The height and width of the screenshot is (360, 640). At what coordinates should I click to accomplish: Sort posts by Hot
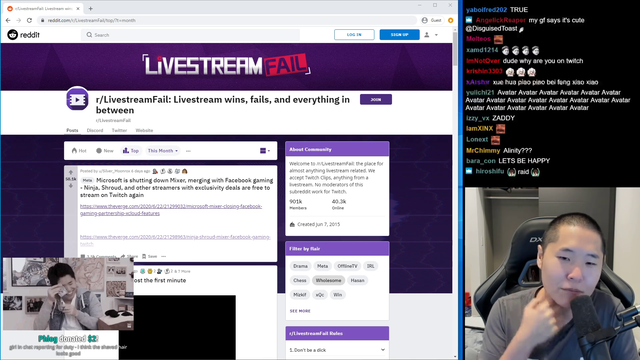click(79, 151)
